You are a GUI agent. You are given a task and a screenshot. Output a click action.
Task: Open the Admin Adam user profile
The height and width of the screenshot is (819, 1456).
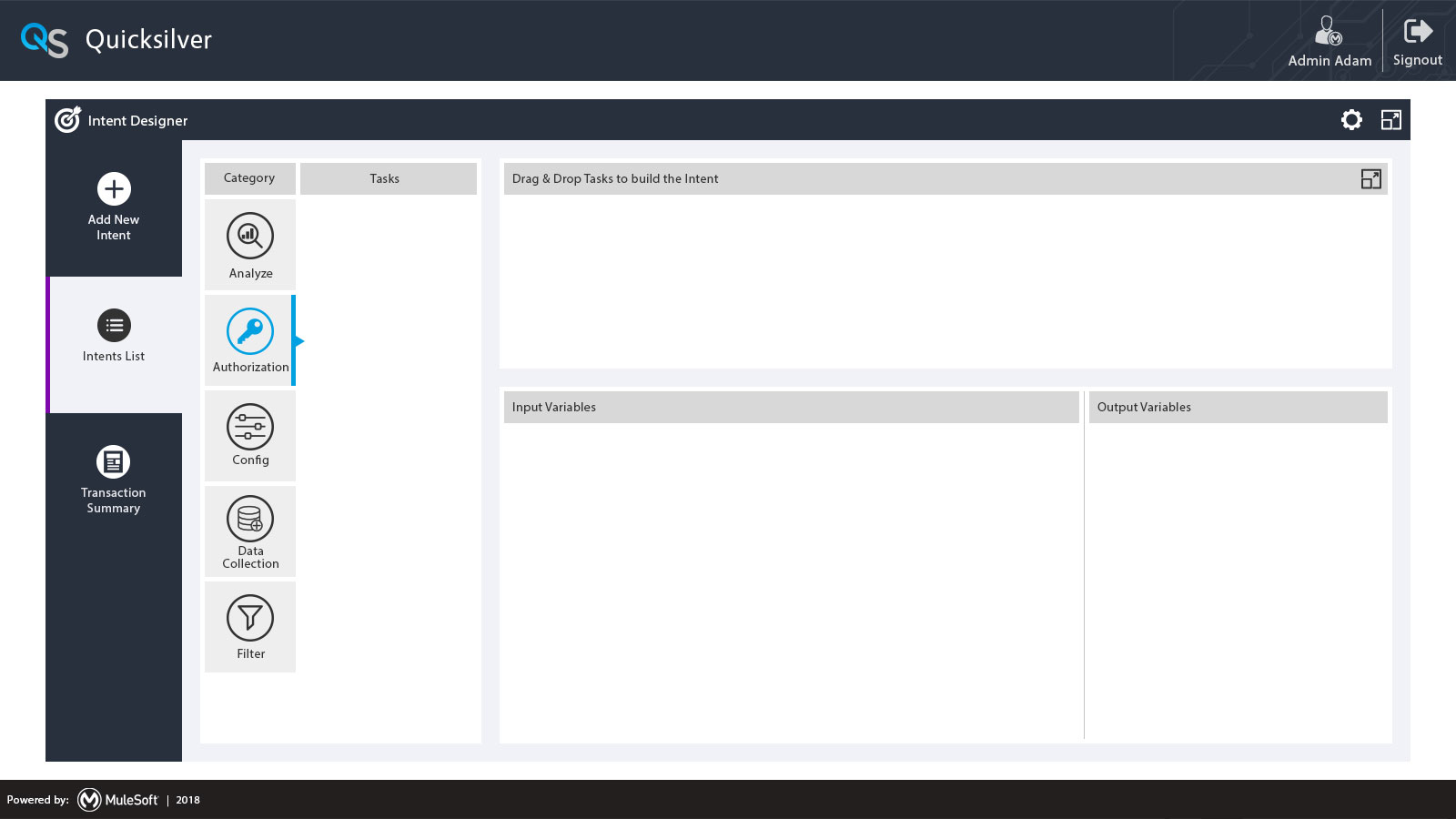[x=1330, y=42]
